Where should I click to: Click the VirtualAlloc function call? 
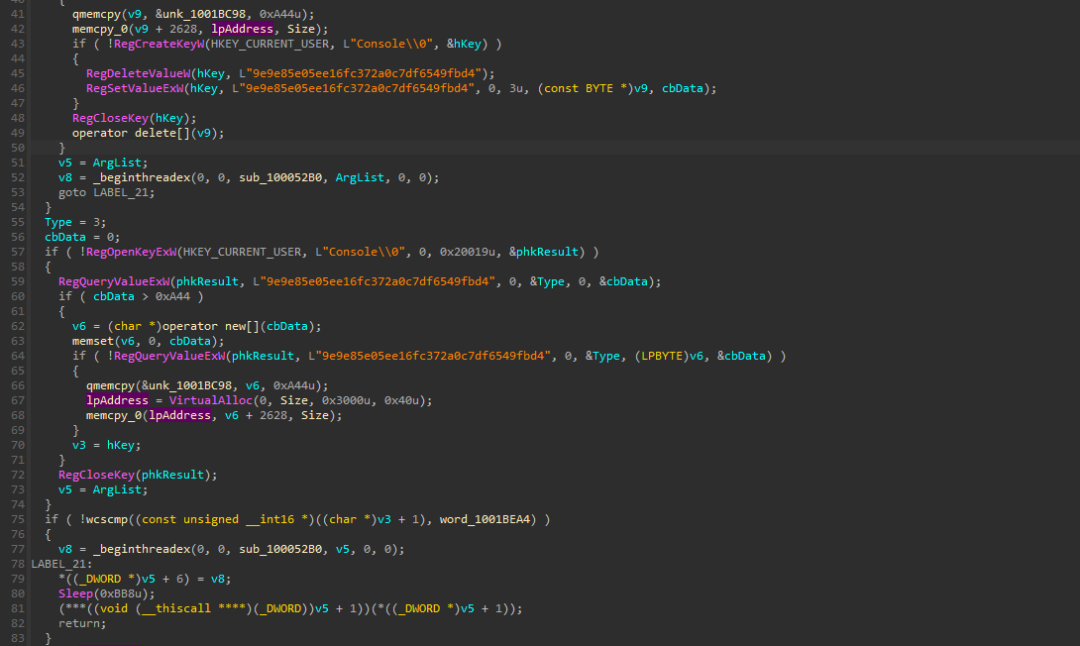pos(211,401)
